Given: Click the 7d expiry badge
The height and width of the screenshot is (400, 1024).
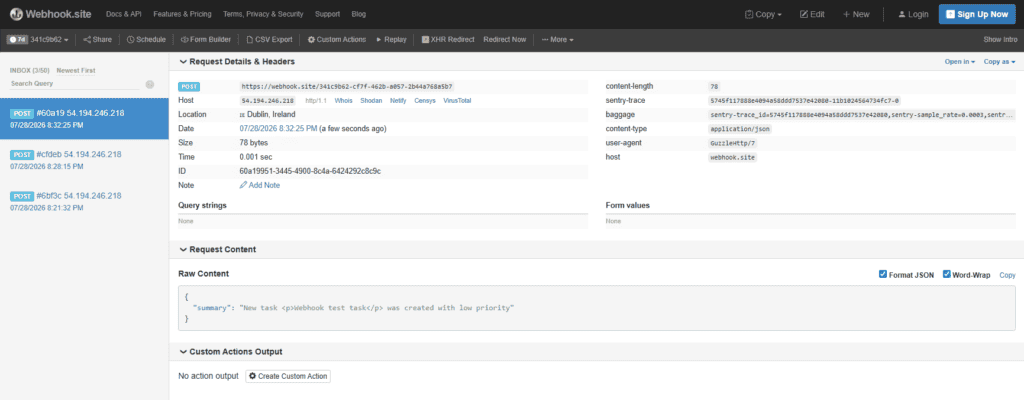Looking at the screenshot, I should (x=17, y=39).
